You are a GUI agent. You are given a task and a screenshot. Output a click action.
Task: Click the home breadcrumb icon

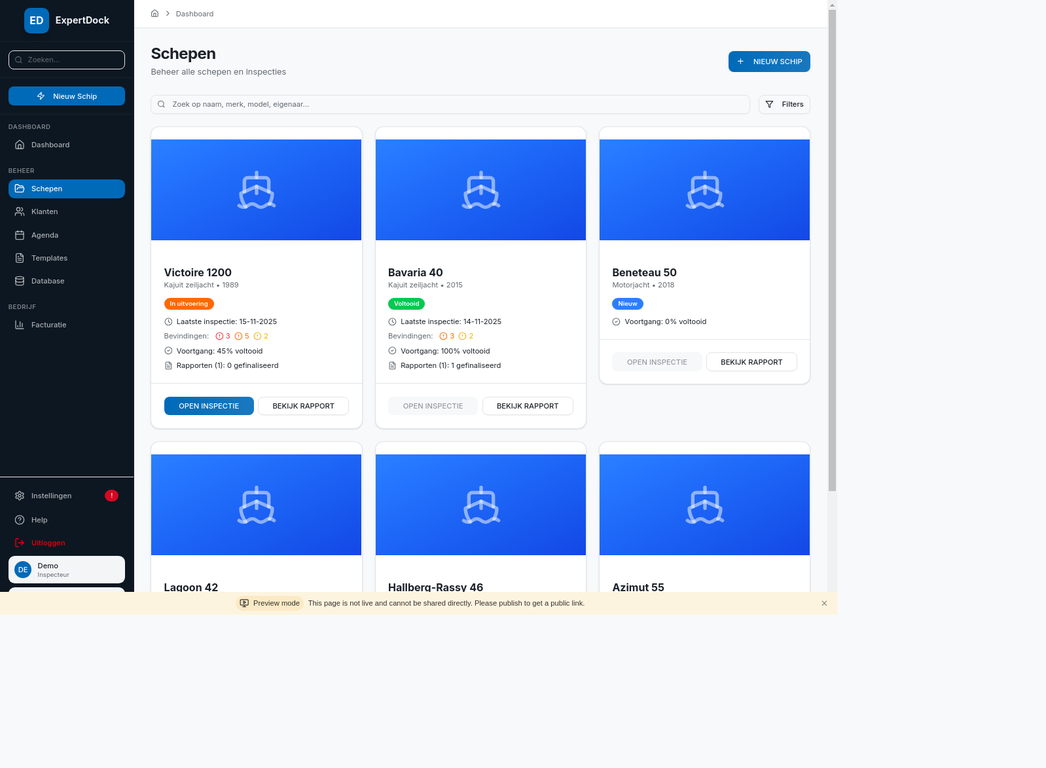[x=154, y=13]
